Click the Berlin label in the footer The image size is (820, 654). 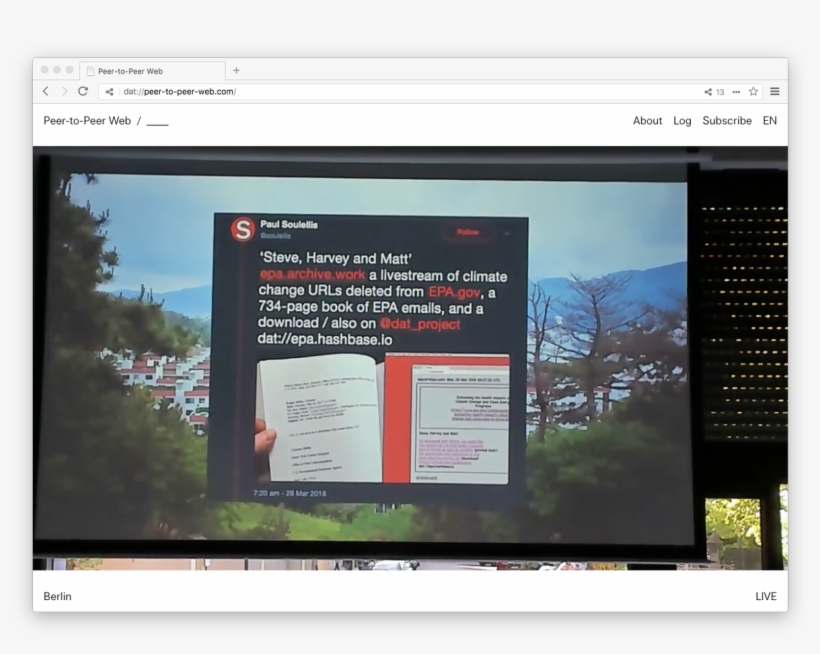[58, 596]
